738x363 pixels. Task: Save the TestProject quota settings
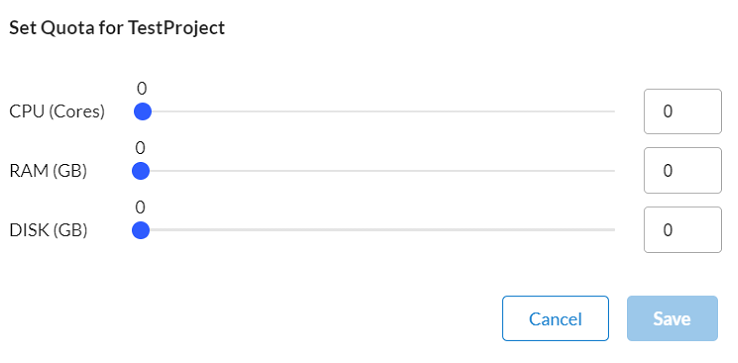click(672, 318)
